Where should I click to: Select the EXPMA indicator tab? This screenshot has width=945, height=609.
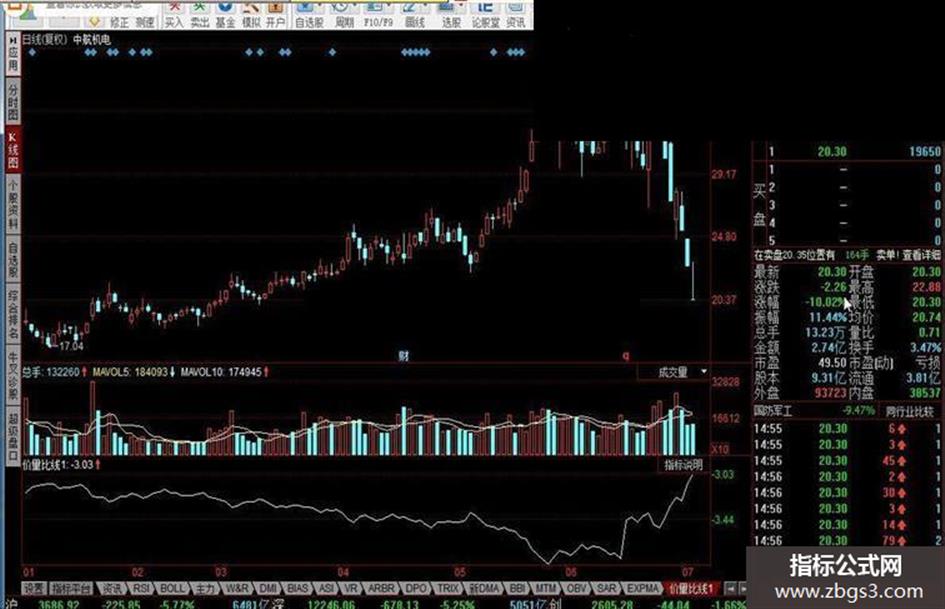pos(641,588)
